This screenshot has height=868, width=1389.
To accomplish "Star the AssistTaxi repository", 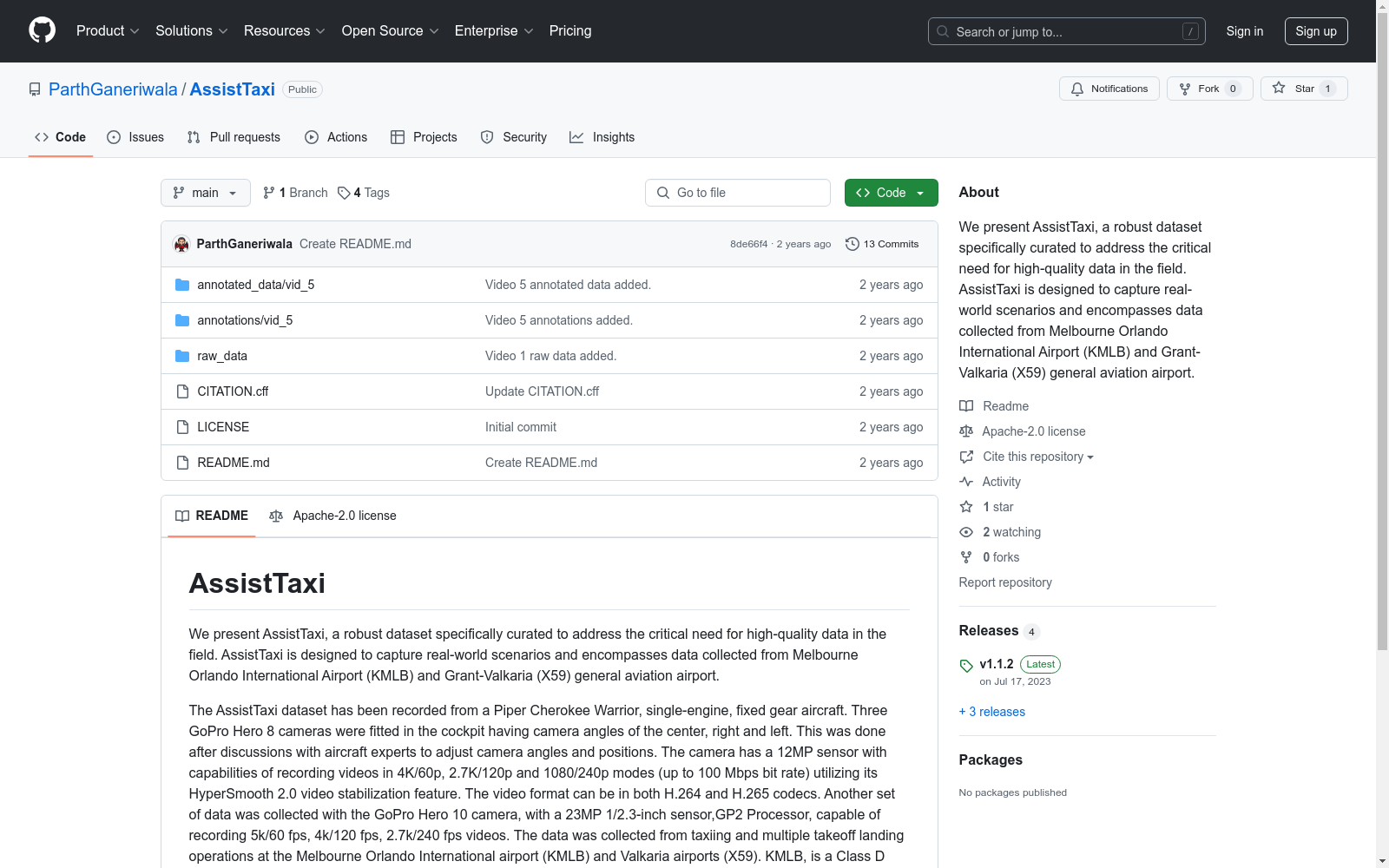I will coord(1303,89).
